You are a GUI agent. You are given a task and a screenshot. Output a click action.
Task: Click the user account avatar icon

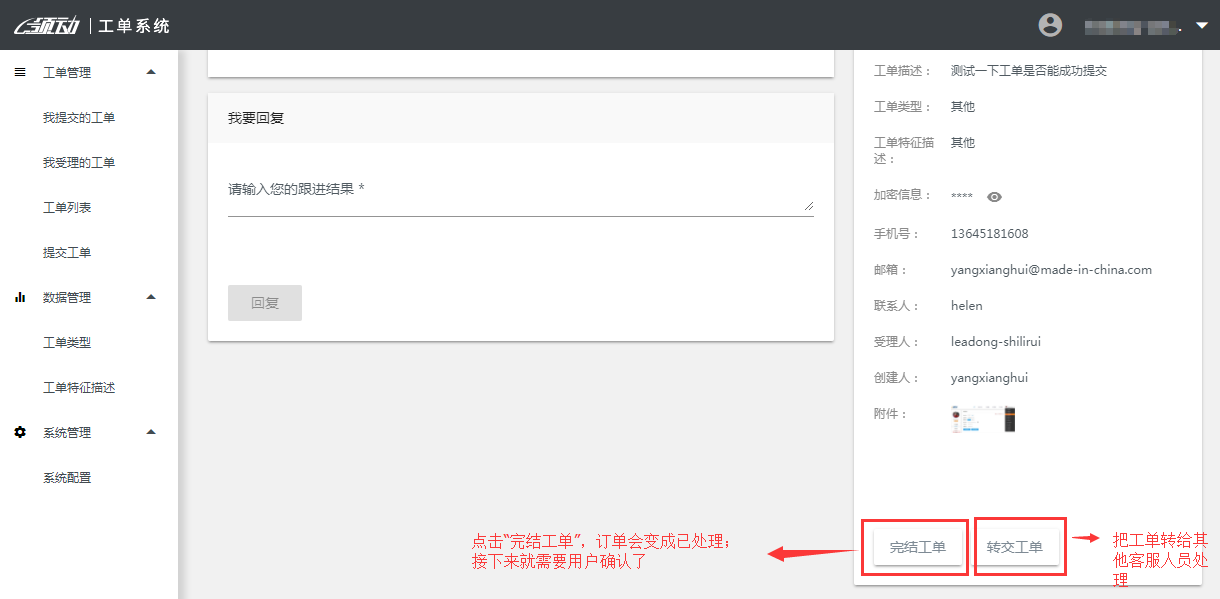coord(1050,25)
